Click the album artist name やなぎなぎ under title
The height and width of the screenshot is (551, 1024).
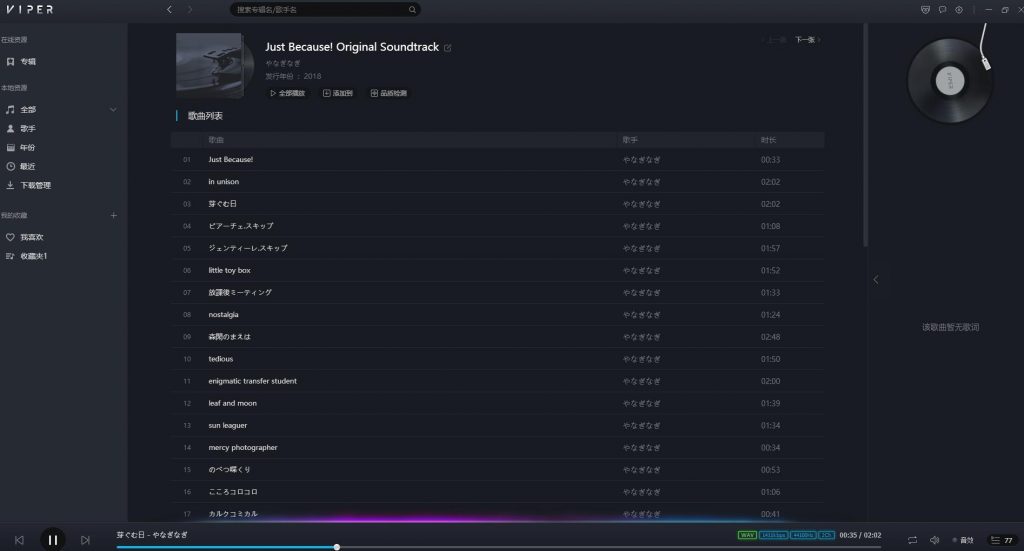[283, 63]
